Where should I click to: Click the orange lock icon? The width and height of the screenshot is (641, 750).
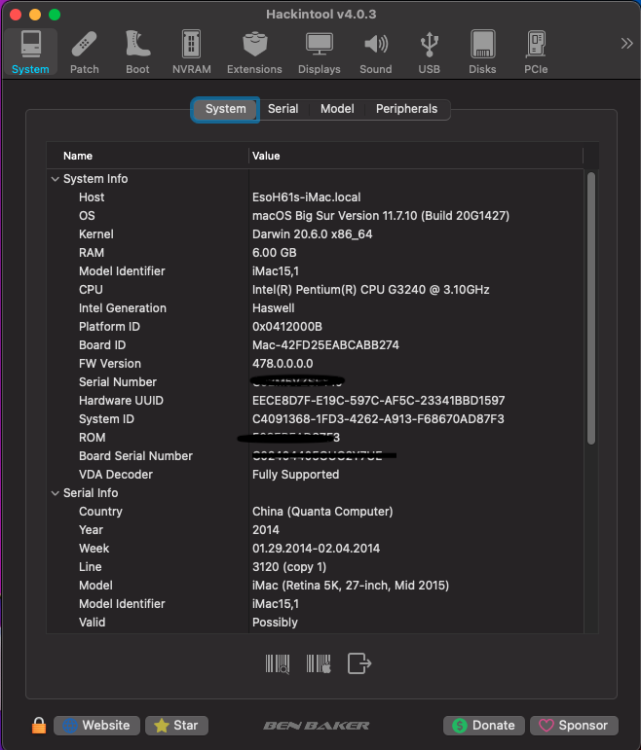[x=39, y=725]
